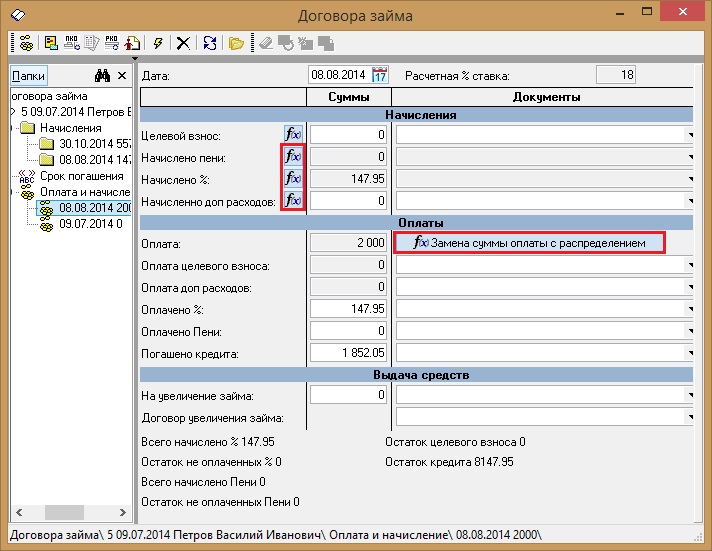Click Замена суммы оплаты с распределением button

click(x=529, y=243)
